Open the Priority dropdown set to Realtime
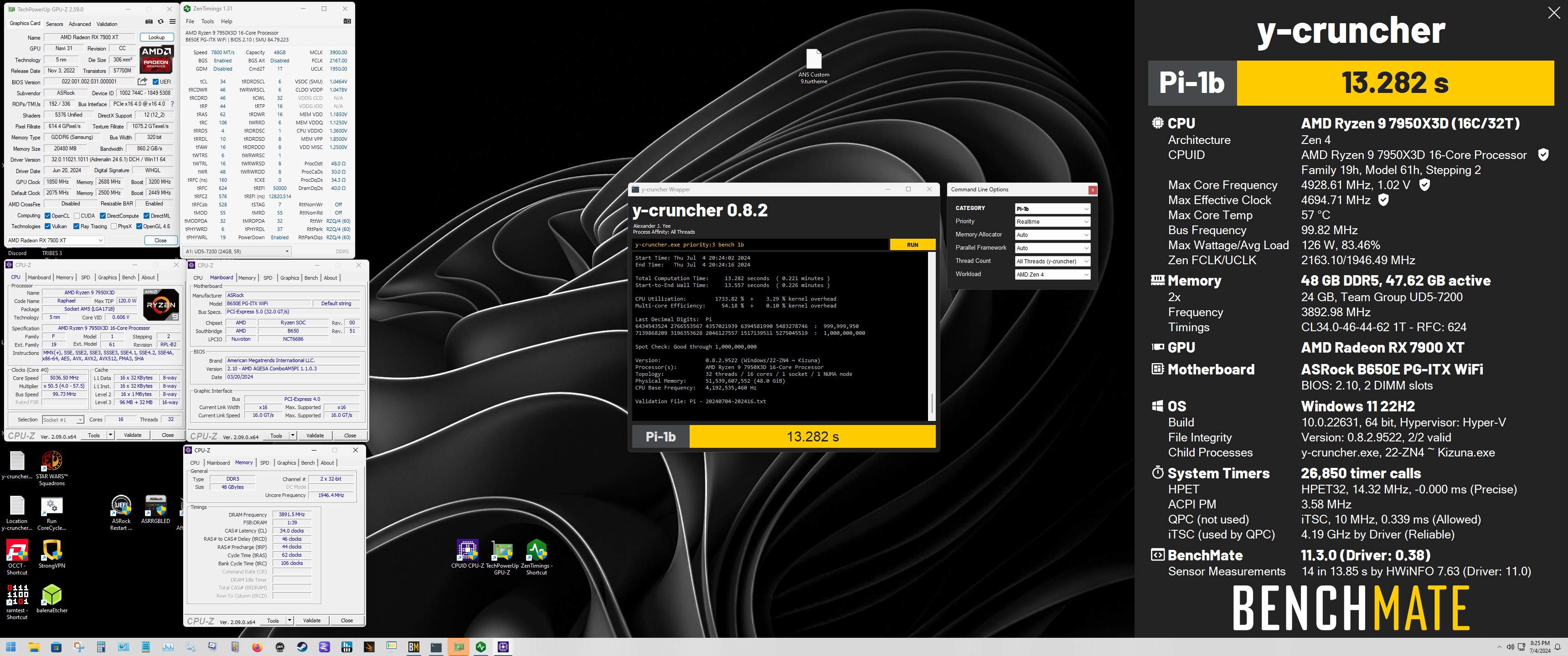 (x=1052, y=221)
